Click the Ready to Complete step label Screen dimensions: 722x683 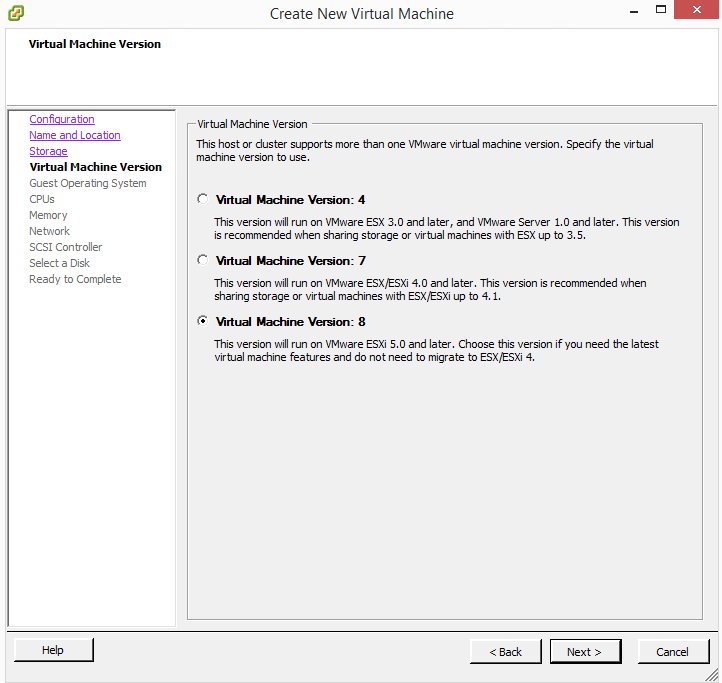76,279
